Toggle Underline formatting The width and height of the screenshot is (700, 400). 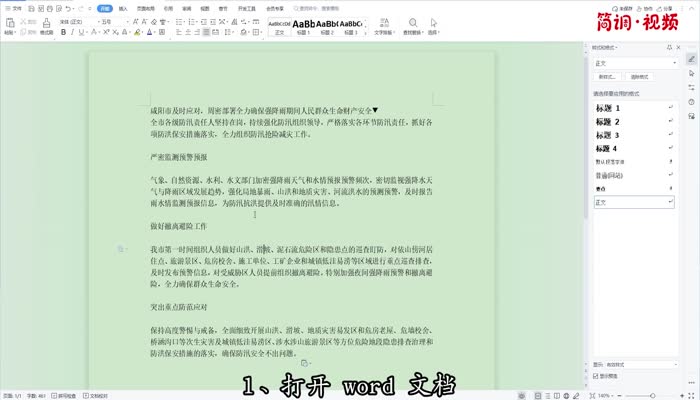(x=81, y=32)
